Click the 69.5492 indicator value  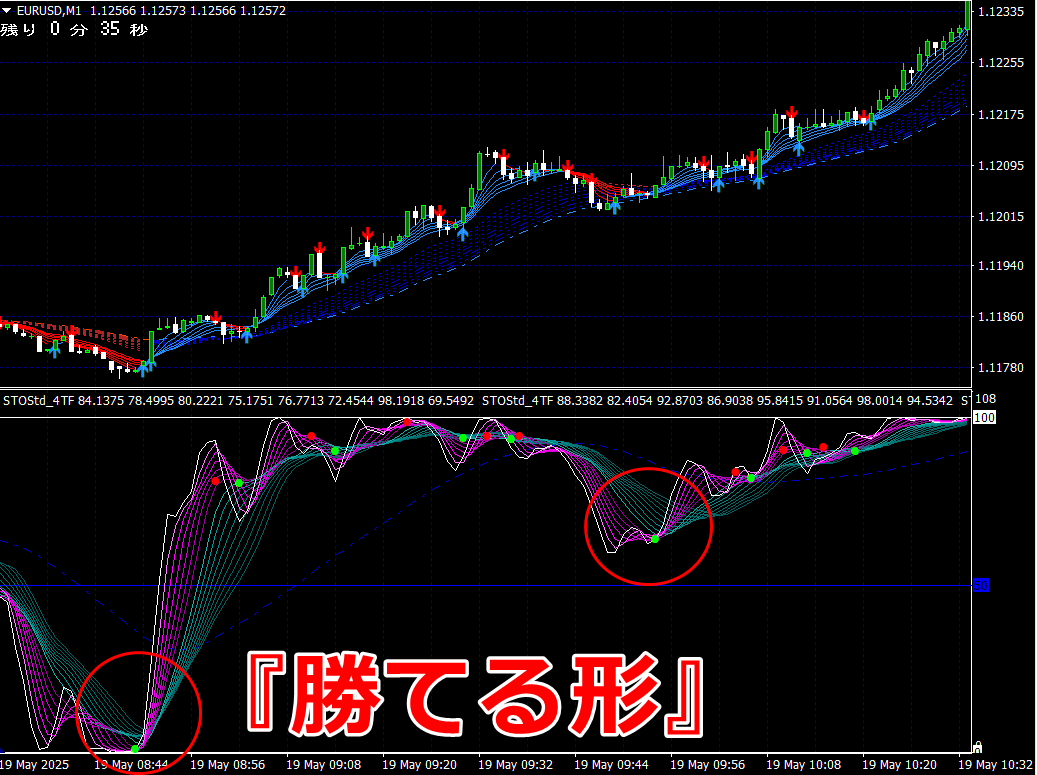451,401
